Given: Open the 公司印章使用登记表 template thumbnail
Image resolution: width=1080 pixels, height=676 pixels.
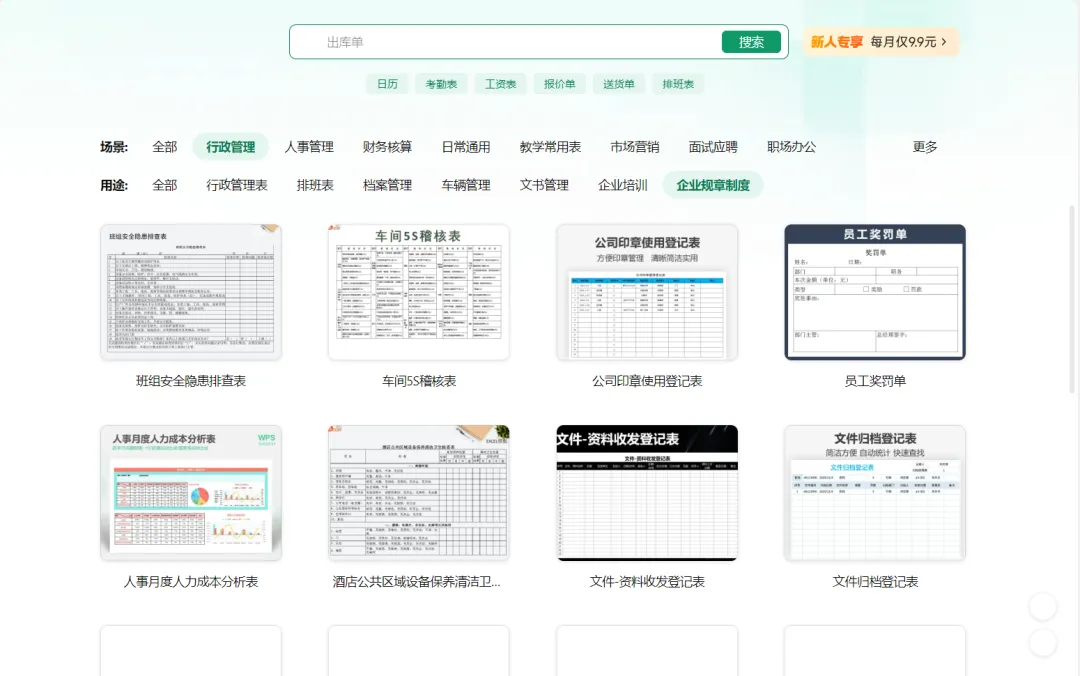Looking at the screenshot, I should pos(647,292).
